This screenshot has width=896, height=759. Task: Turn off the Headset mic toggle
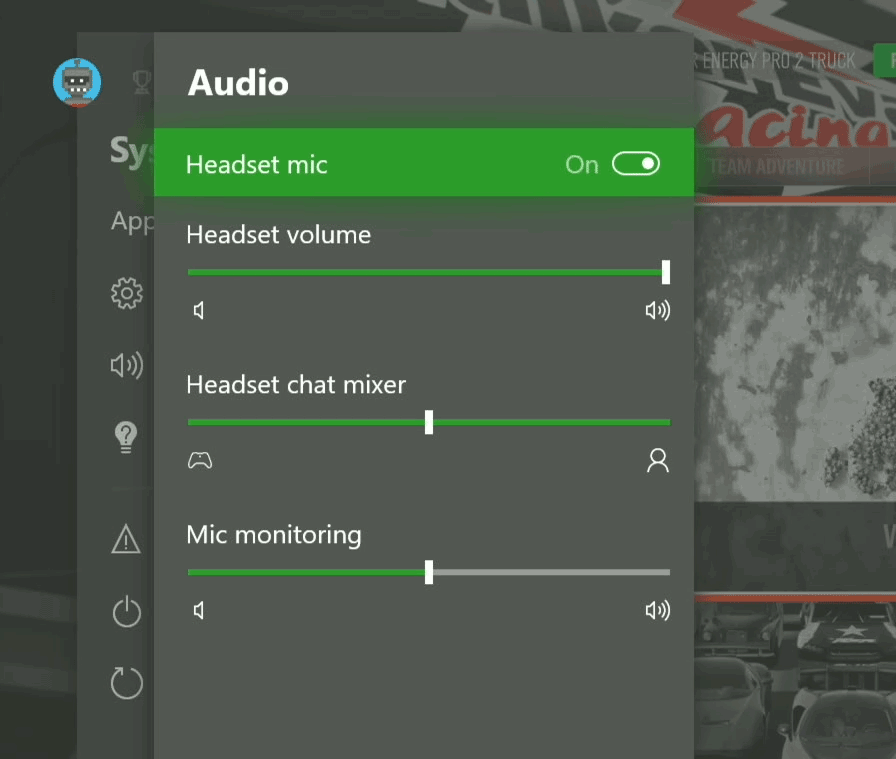coord(636,164)
